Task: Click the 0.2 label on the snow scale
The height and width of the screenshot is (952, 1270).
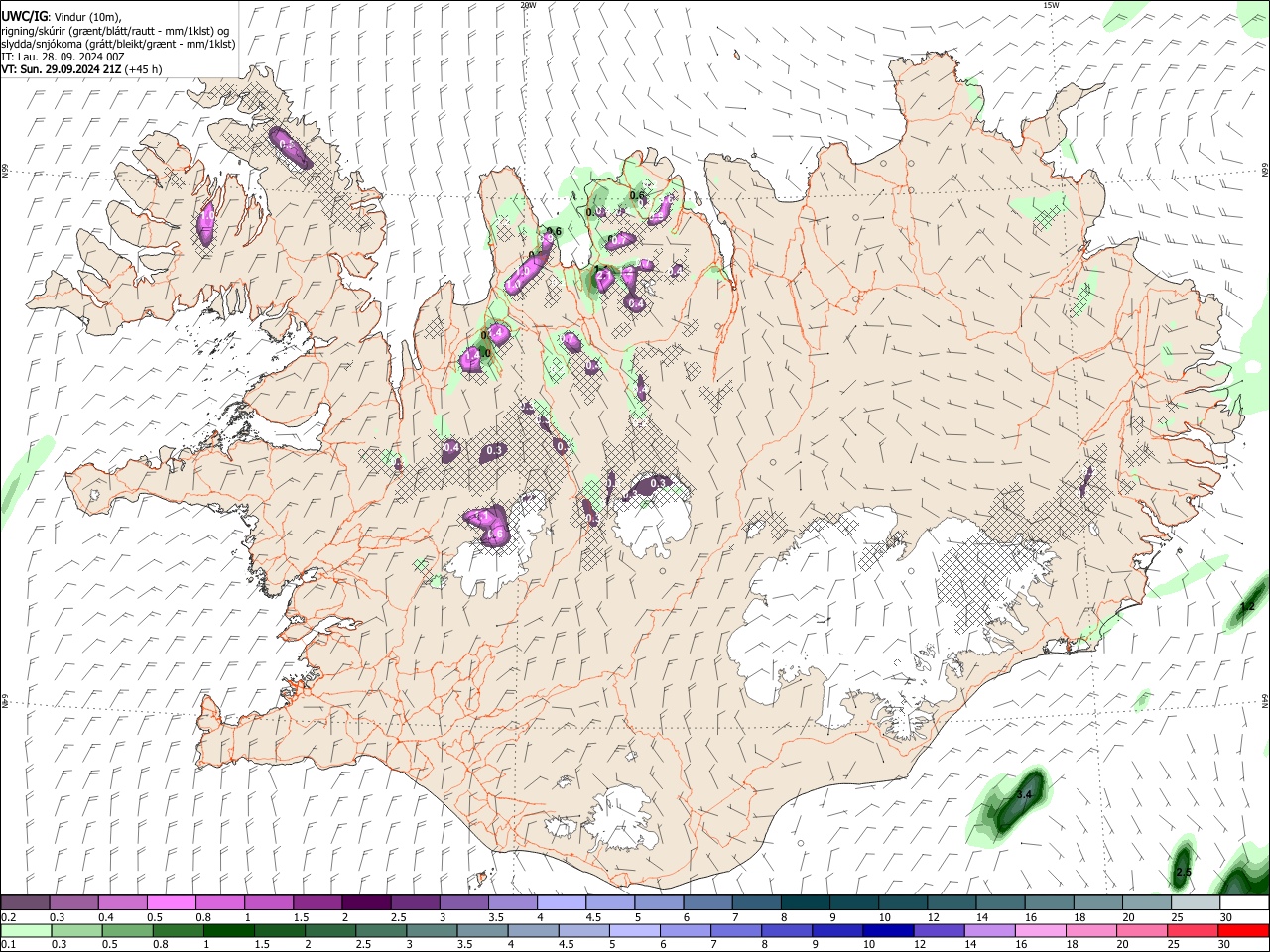Action: pos(8,917)
